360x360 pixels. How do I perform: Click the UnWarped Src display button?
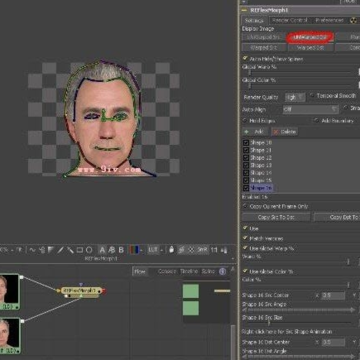[x=264, y=37]
